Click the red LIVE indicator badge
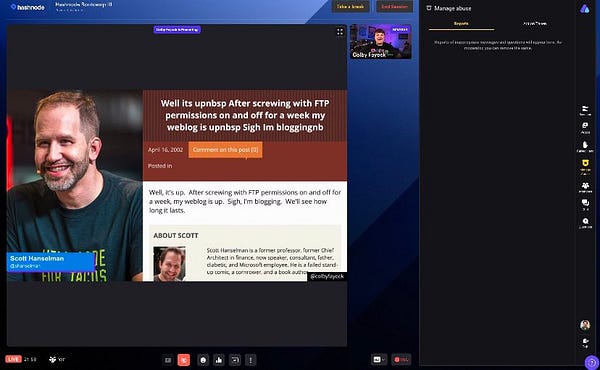600x370 pixels. point(13,359)
